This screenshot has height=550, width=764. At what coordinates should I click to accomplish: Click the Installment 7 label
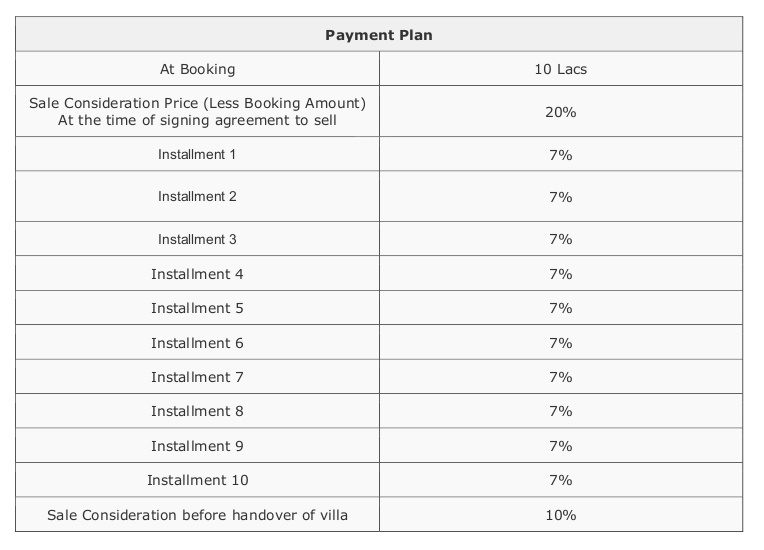198,377
